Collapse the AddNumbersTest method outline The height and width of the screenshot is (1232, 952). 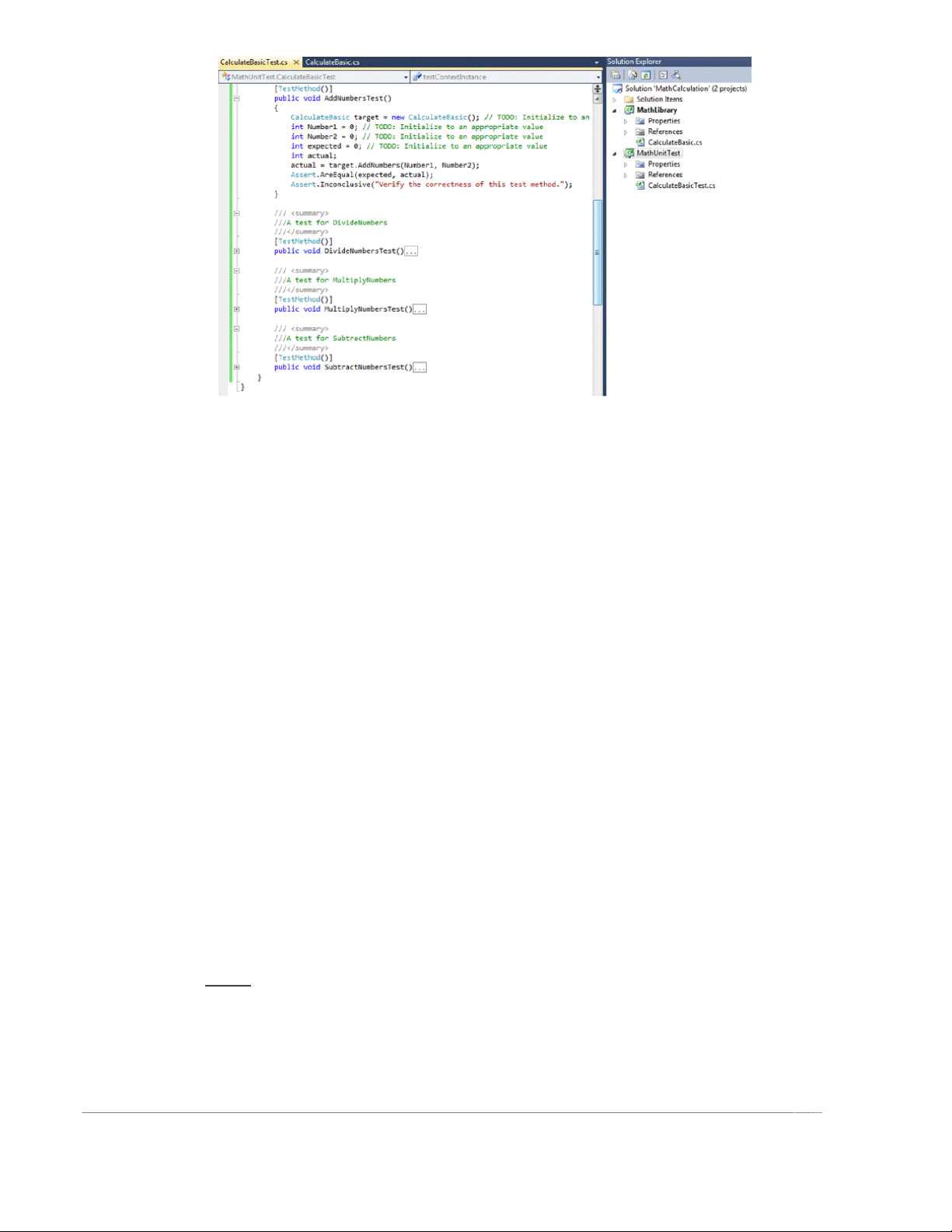click(x=237, y=99)
